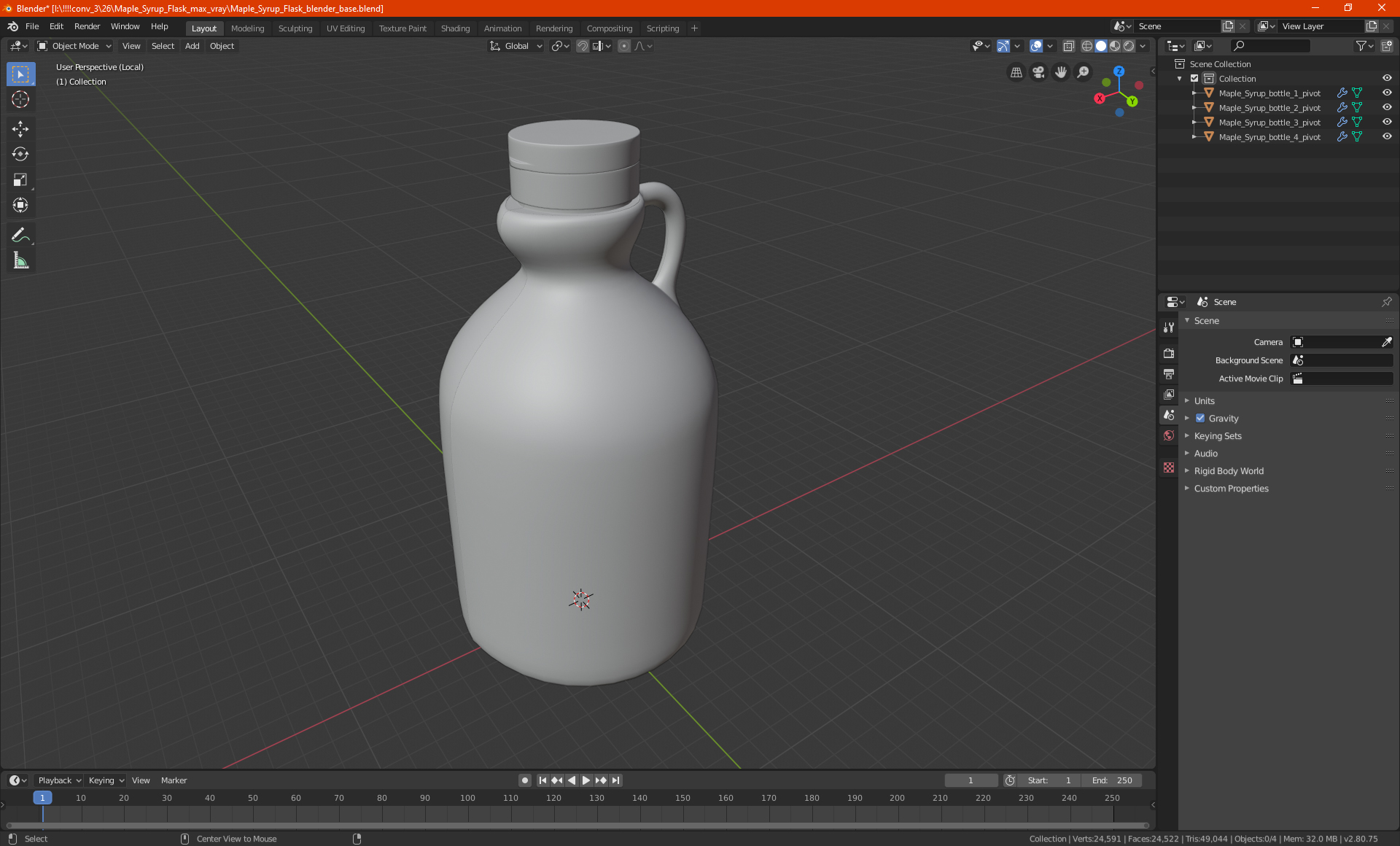Image resolution: width=1400 pixels, height=846 pixels.
Task: Click the toggle camera view icon
Action: 1038,72
